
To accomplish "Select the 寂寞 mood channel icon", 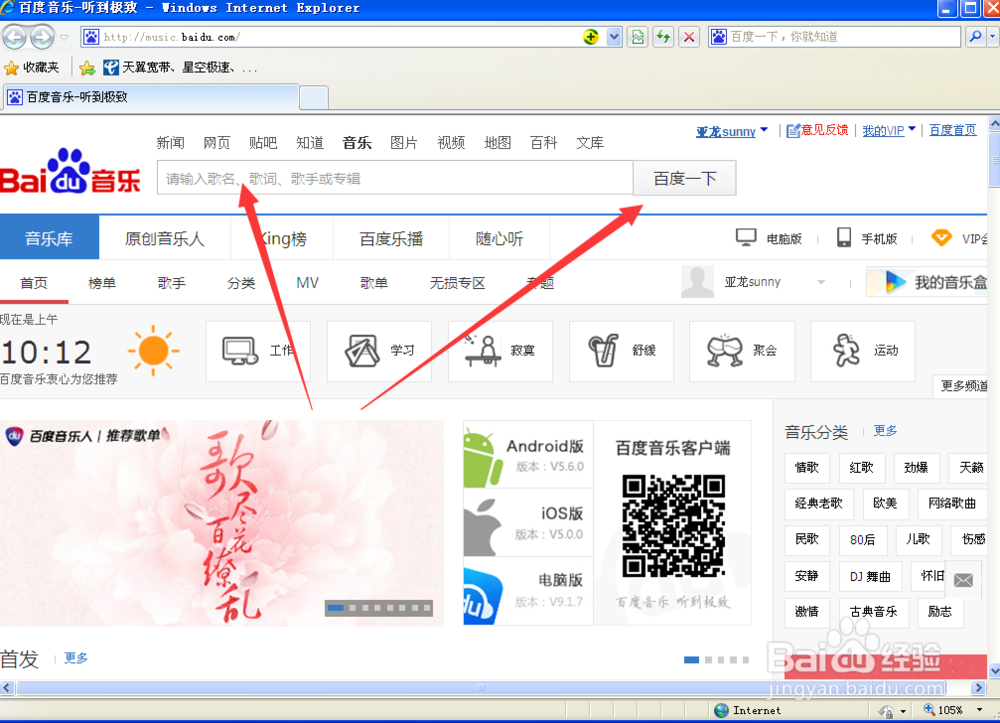I will [x=483, y=351].
